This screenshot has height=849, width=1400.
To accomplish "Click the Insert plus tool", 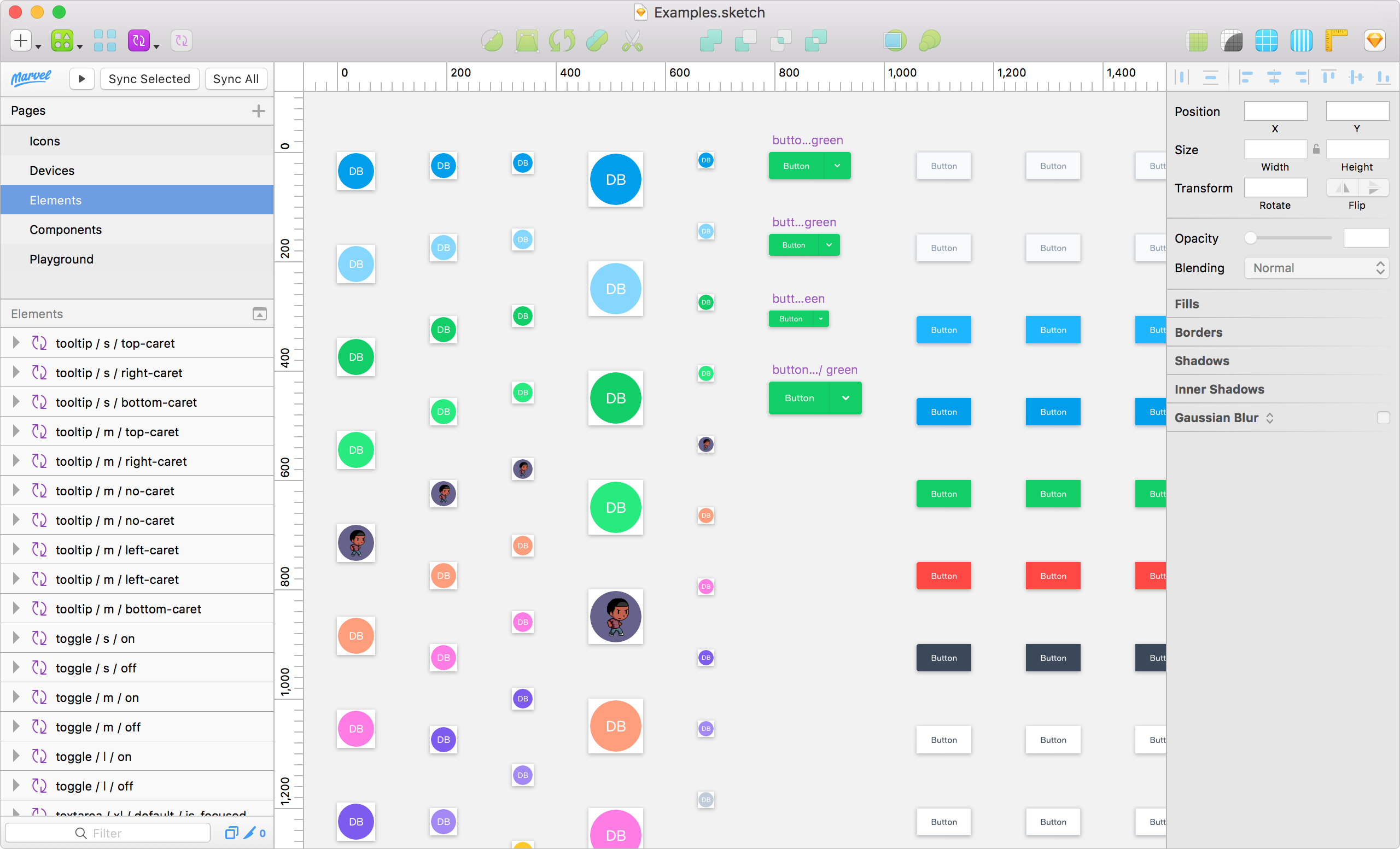I will click(21, 41).
